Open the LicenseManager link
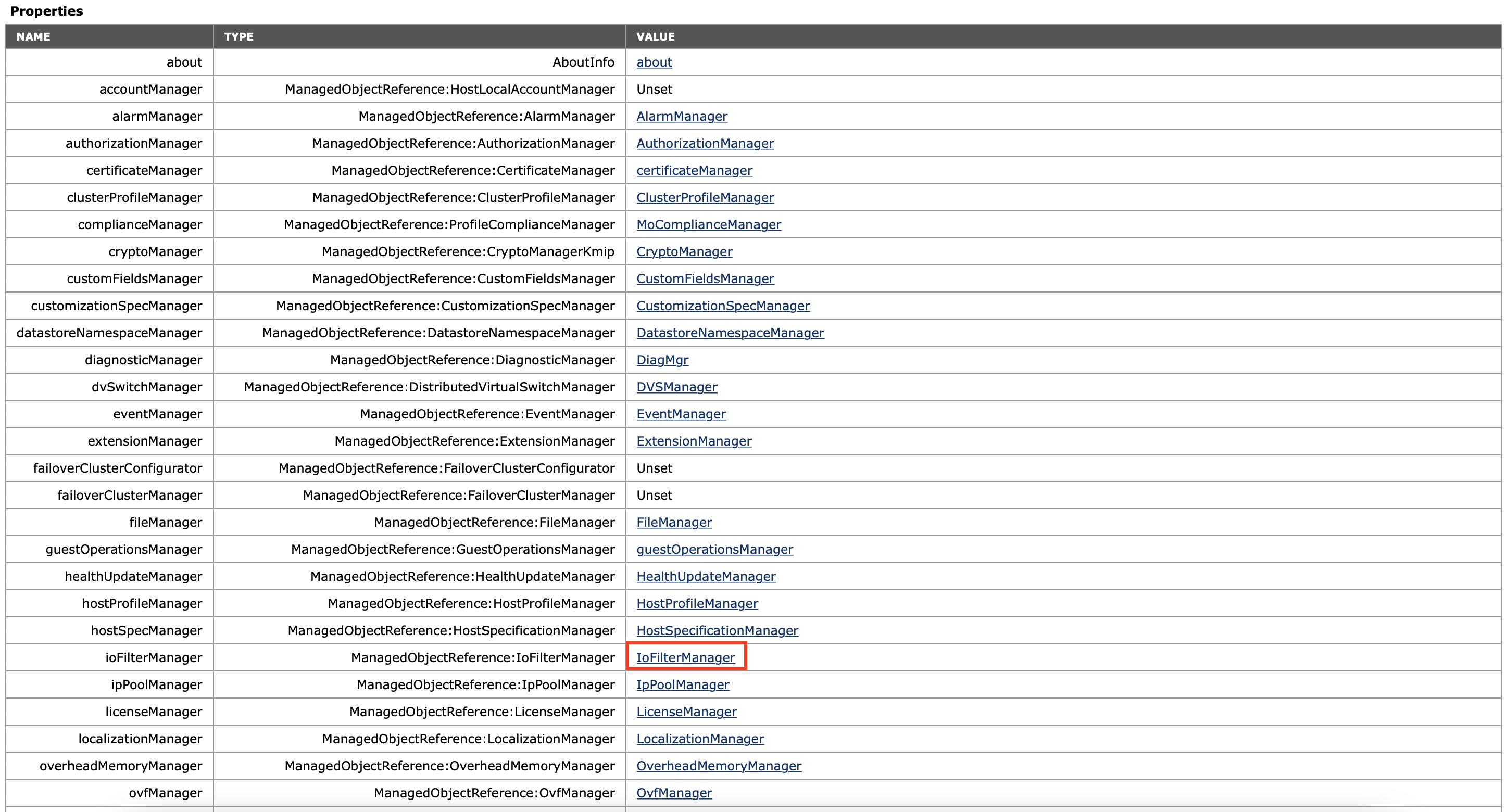The width and height of the screenshot is (1507, 812). 686,712
